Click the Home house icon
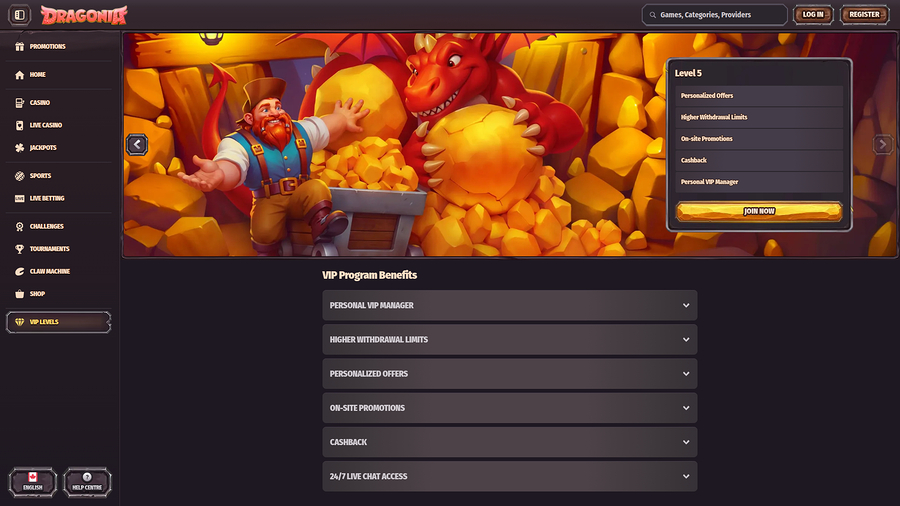 20,75
